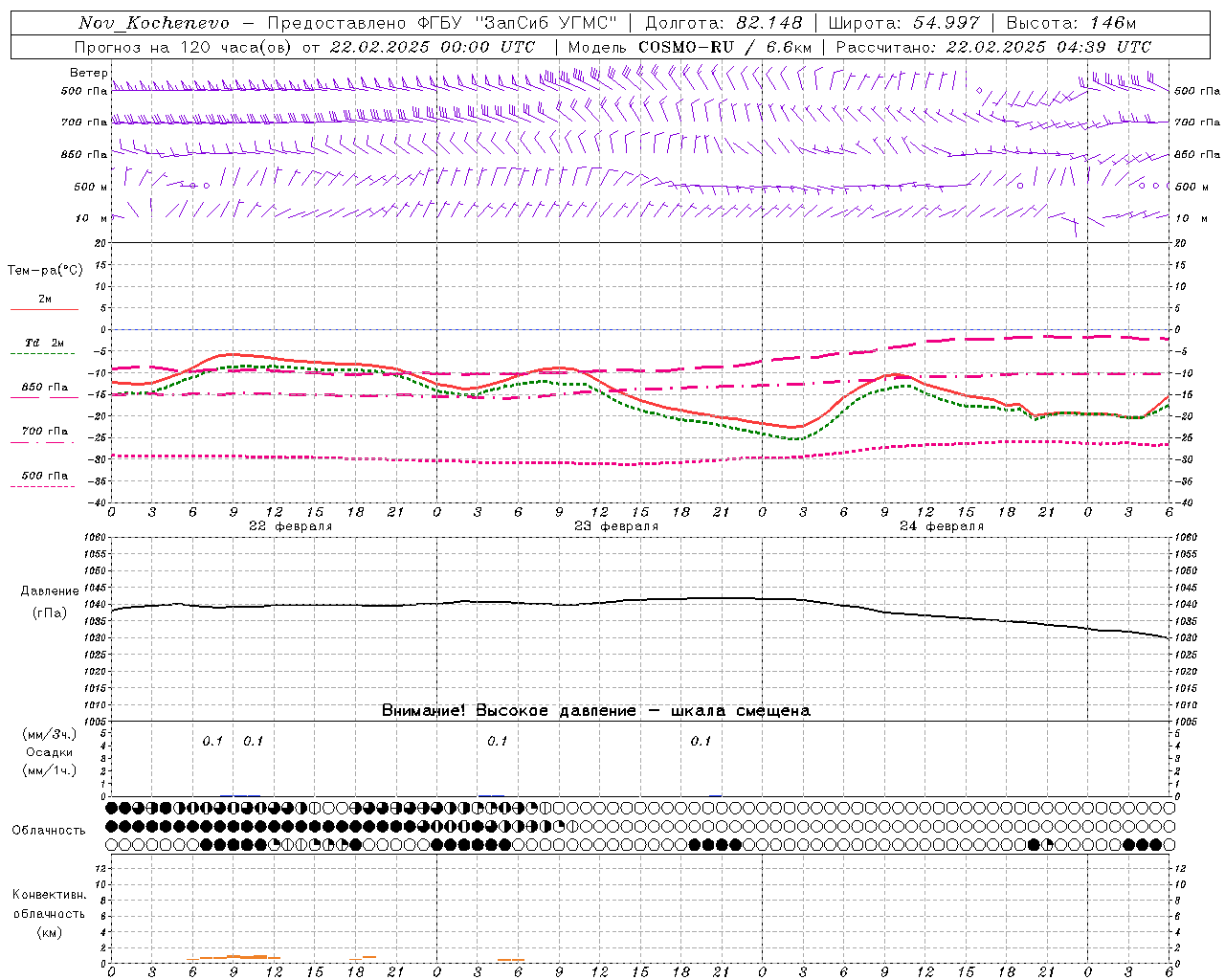This screenshot has height=980, width=1225.
Task: Click the station name Nov_Kochenevo
Action: coord(154,23)
